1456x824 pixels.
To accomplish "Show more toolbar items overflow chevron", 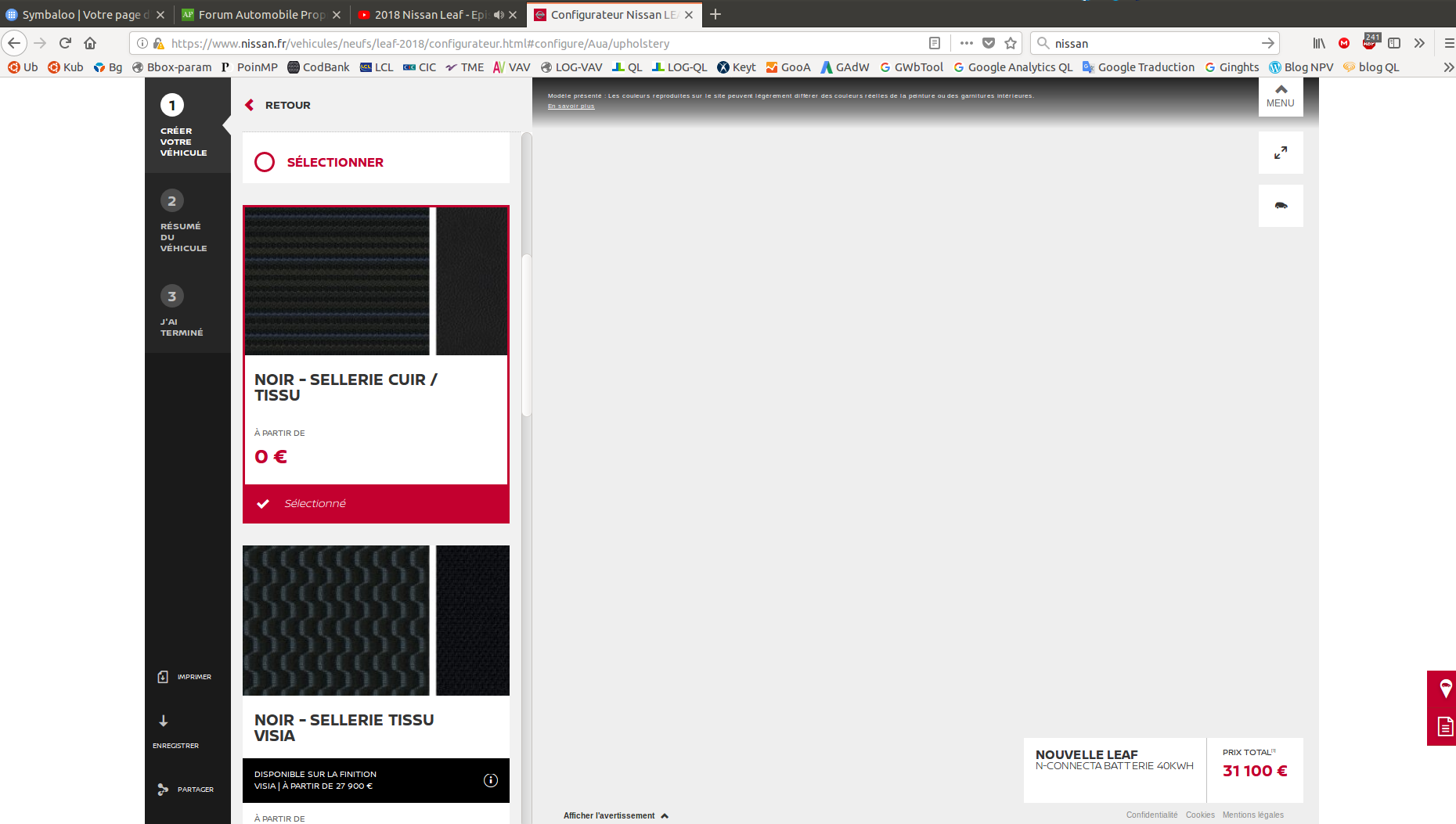I will tap(1419, 43).
